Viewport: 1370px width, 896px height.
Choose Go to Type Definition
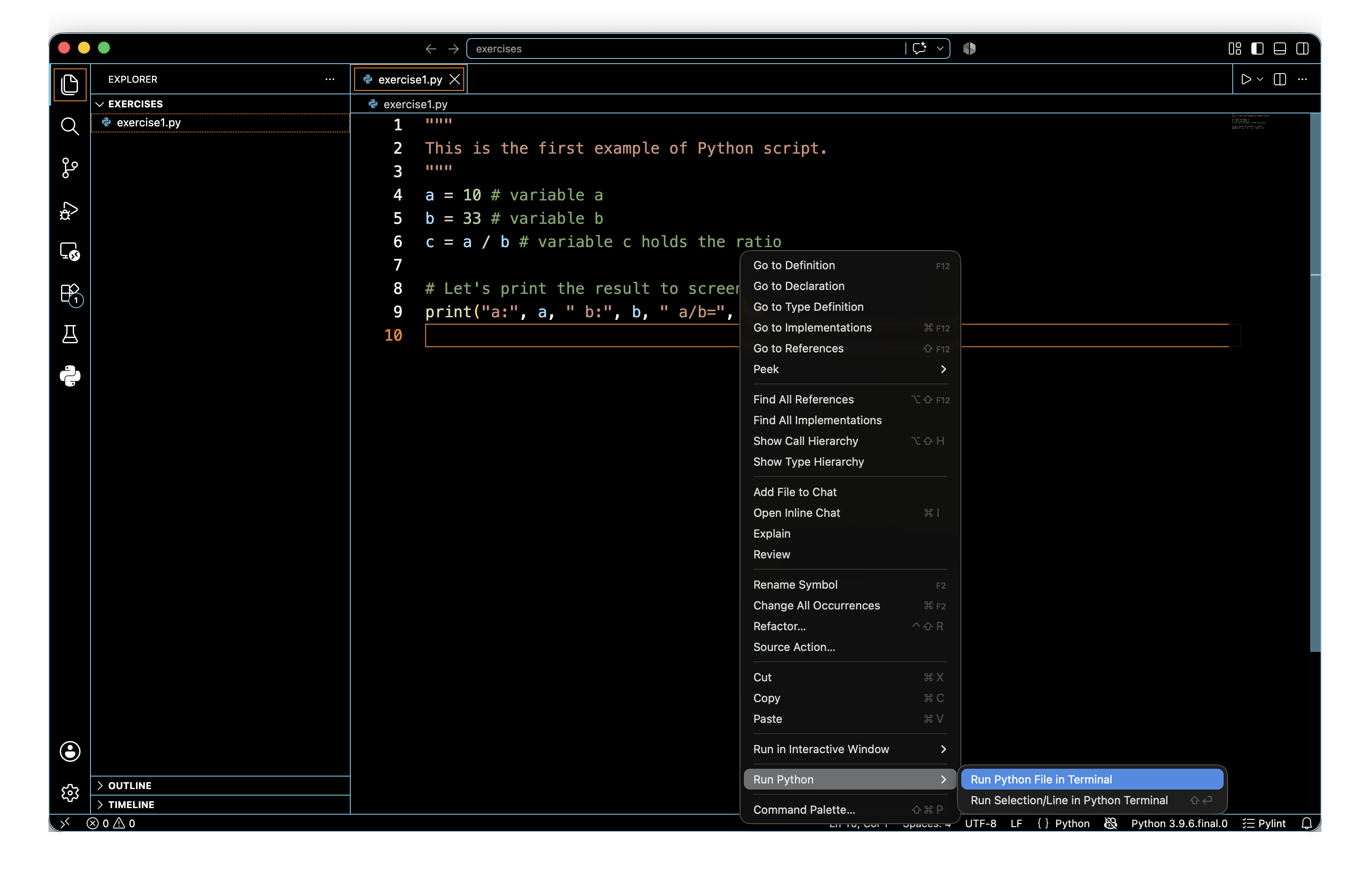850,307
